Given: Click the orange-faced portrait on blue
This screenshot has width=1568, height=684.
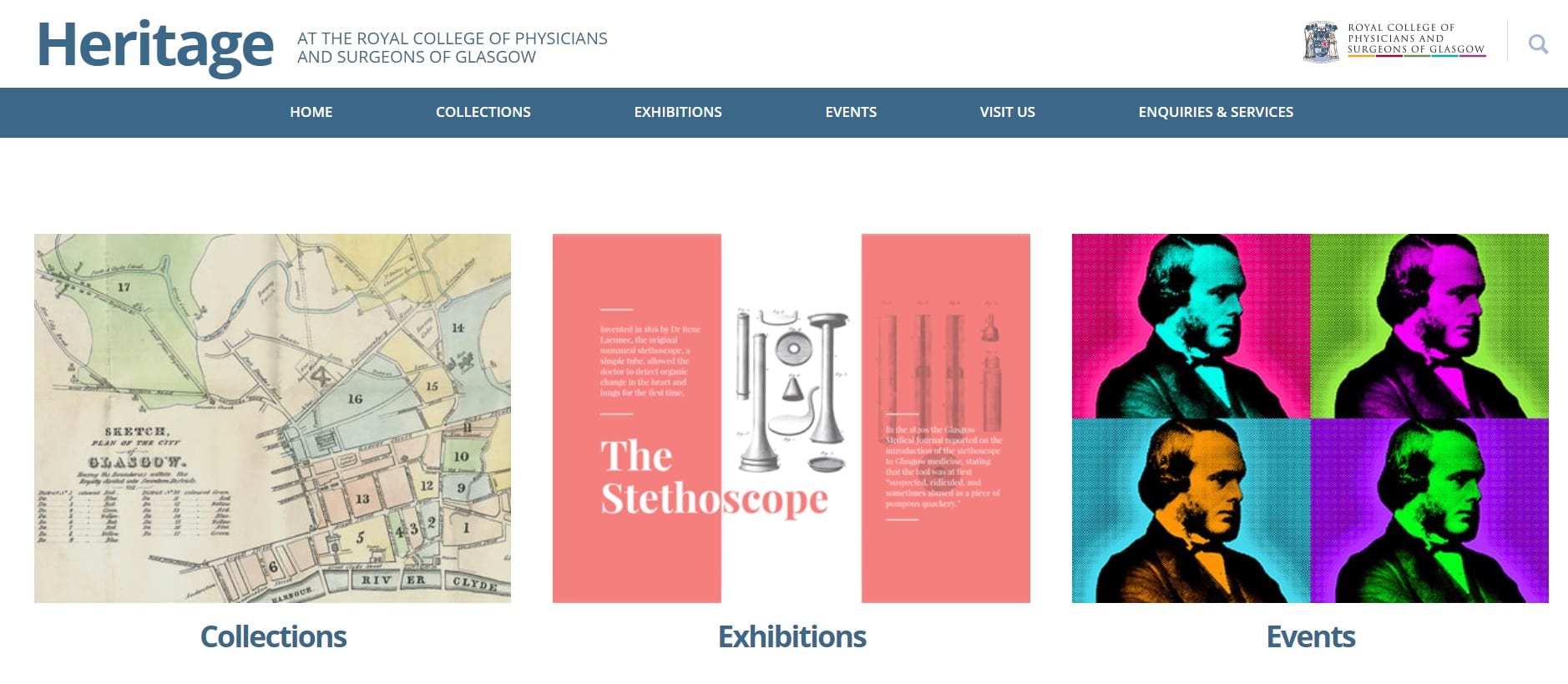Looking at the screenshot, I should pyautogui.click(x=1191, y=510).
